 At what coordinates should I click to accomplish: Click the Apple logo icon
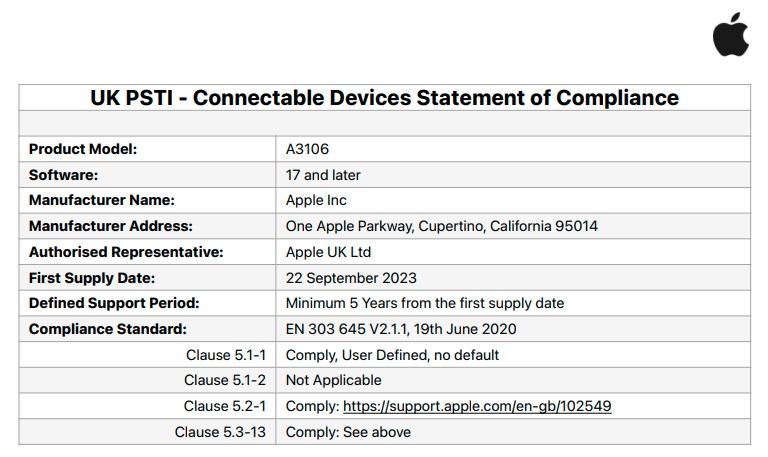[x=731, y=34]
